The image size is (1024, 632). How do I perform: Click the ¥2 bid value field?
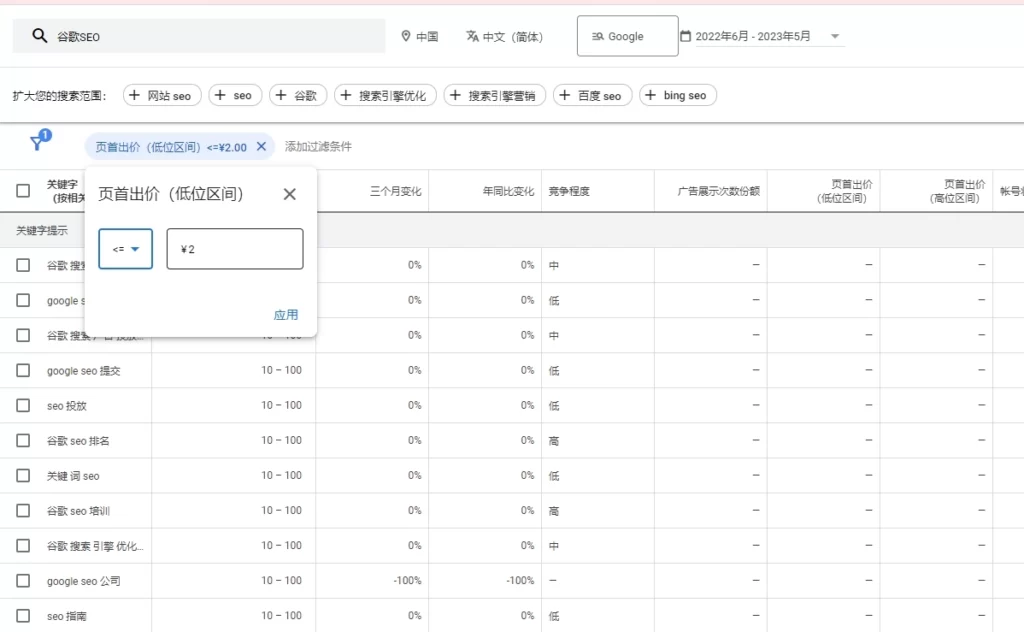tap(235, 249)
